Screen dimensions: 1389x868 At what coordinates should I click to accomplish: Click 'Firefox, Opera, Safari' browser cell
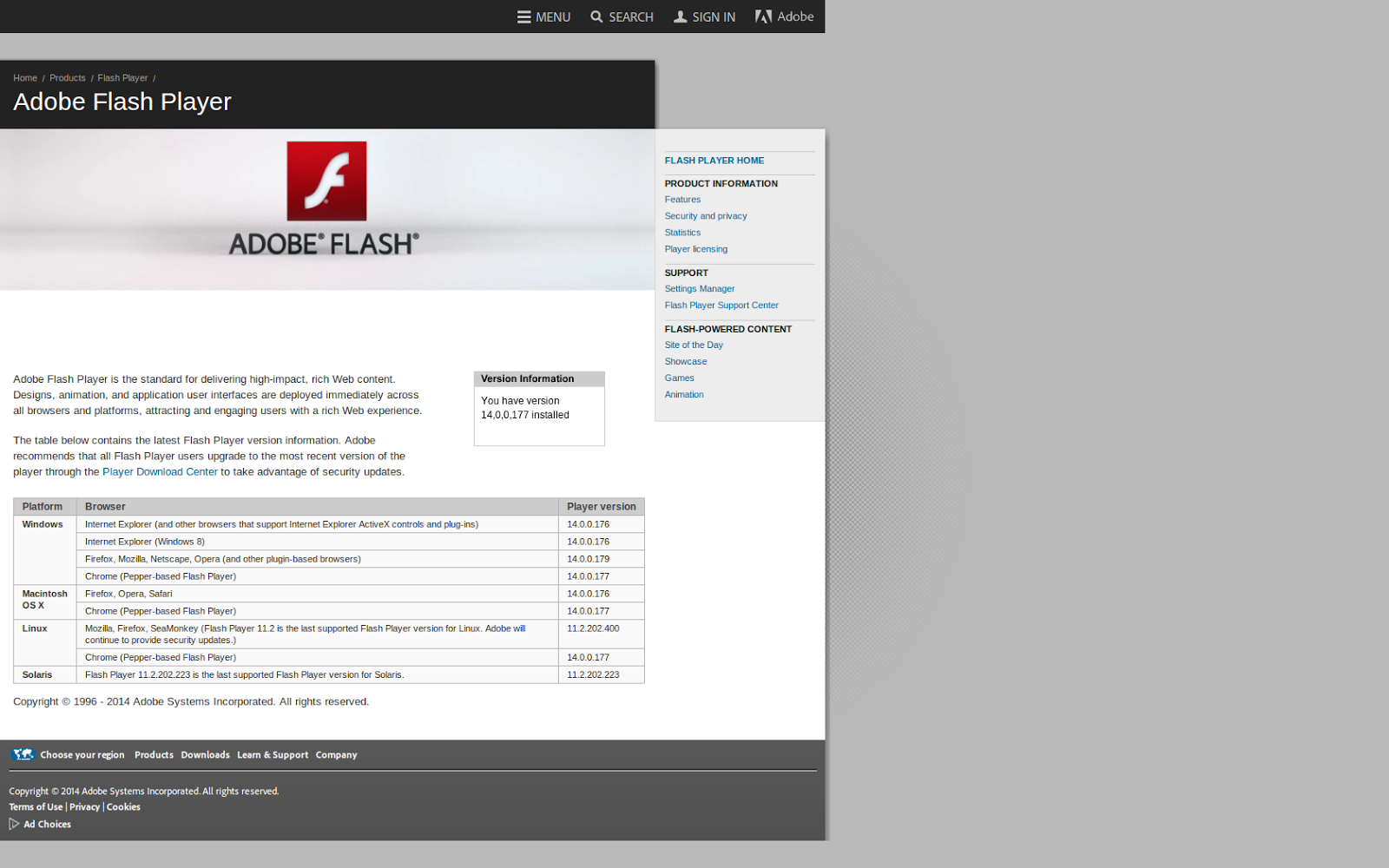318,594
